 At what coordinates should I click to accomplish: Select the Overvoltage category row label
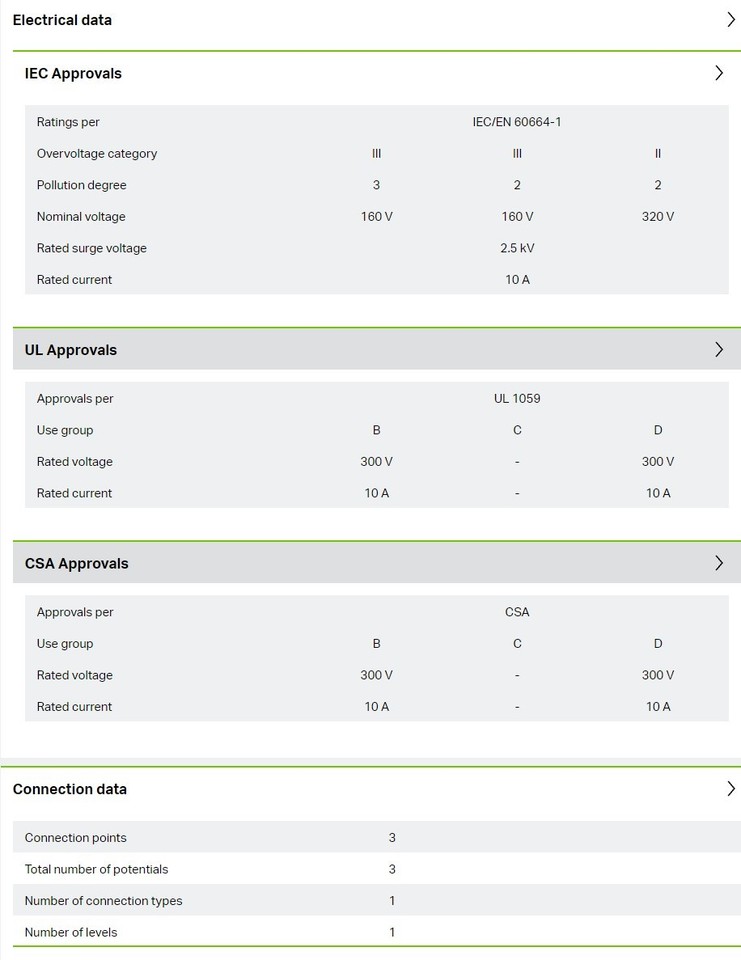pos(97,154)
